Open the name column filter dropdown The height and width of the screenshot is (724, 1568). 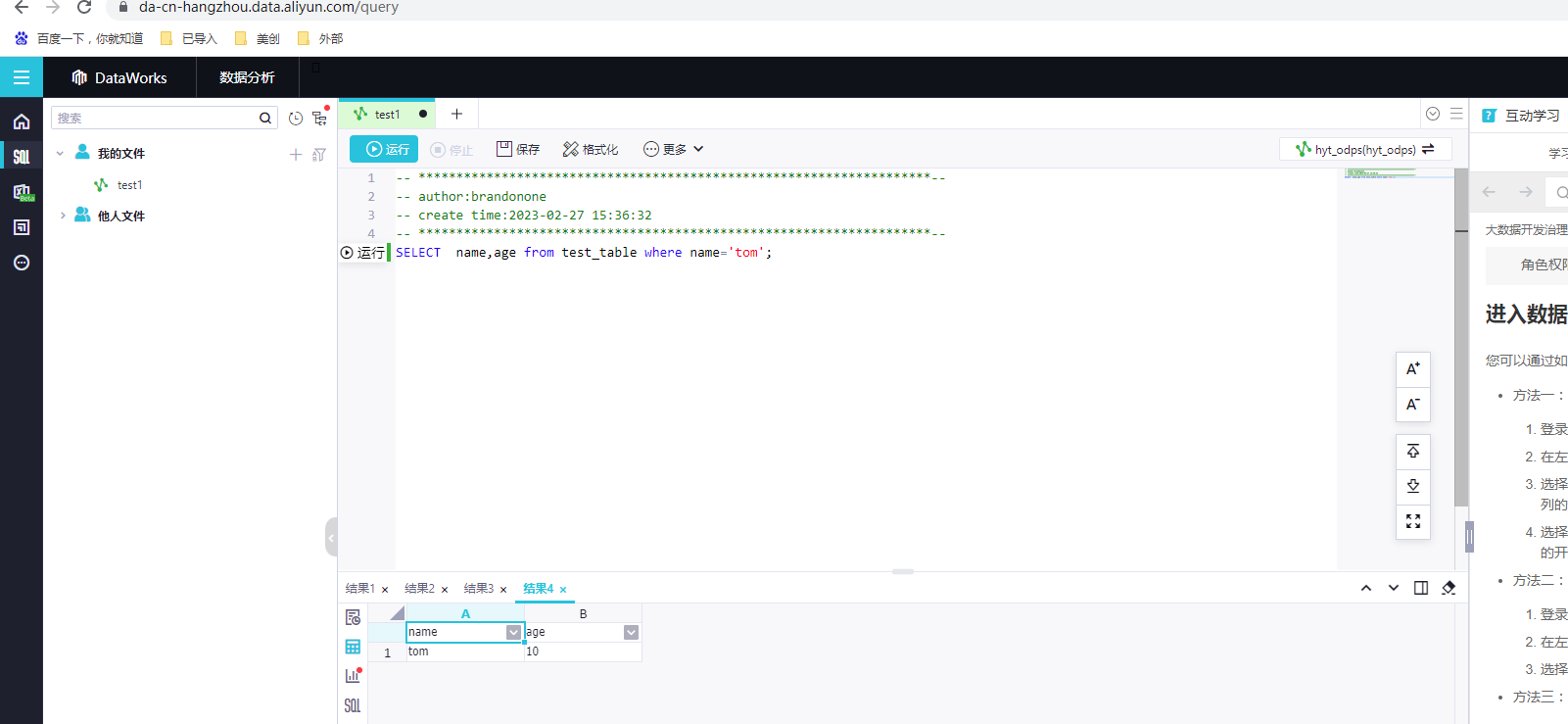[513, 633]
